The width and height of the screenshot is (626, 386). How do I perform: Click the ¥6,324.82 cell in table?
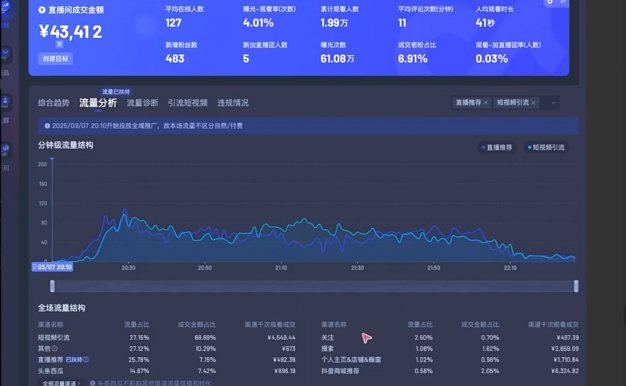tap(564, 371)
